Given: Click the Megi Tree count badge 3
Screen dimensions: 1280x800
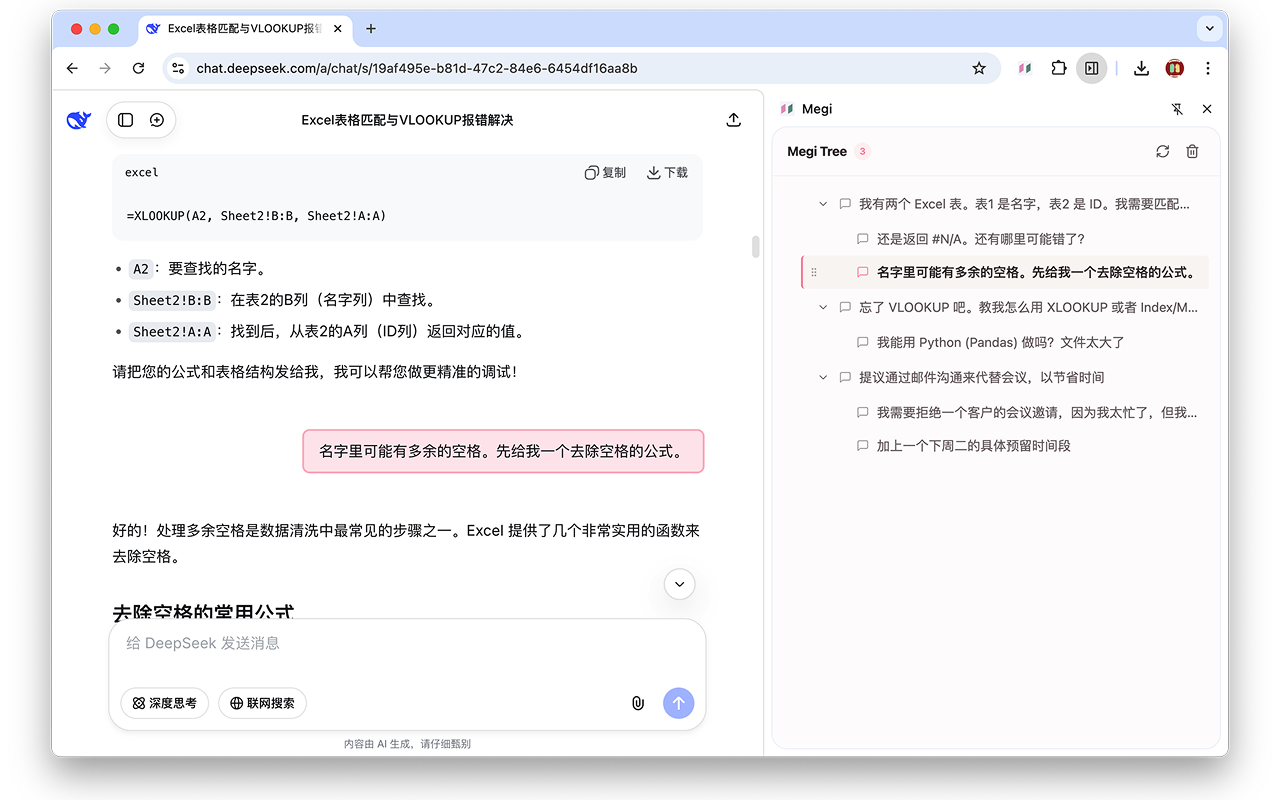Looking at the screenshot, I should pos(863,152).
